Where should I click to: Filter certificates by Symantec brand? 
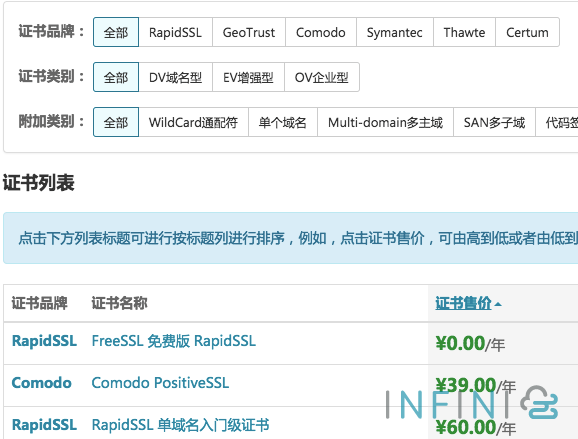(x=394, y=32)
